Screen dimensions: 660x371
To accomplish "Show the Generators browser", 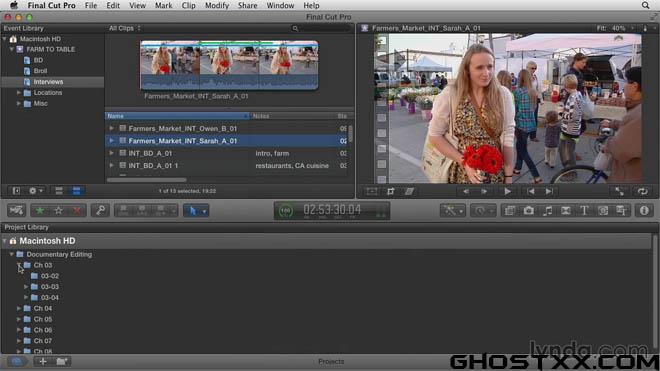I will pos(603,210).
